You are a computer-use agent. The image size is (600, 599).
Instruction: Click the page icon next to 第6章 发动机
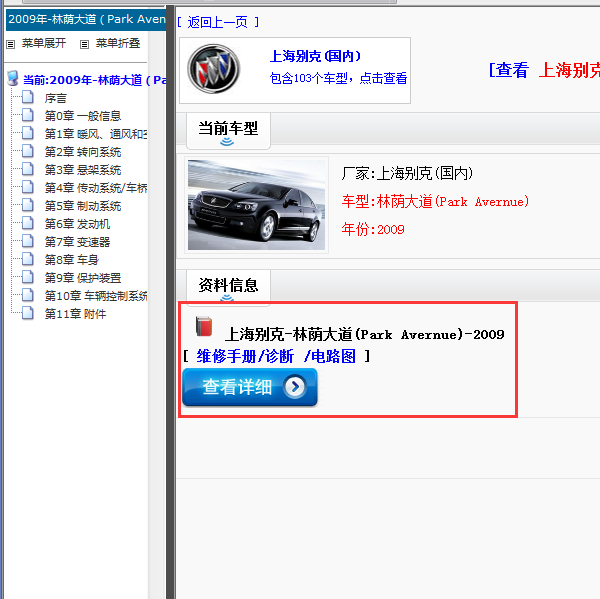tap(28, 223)
